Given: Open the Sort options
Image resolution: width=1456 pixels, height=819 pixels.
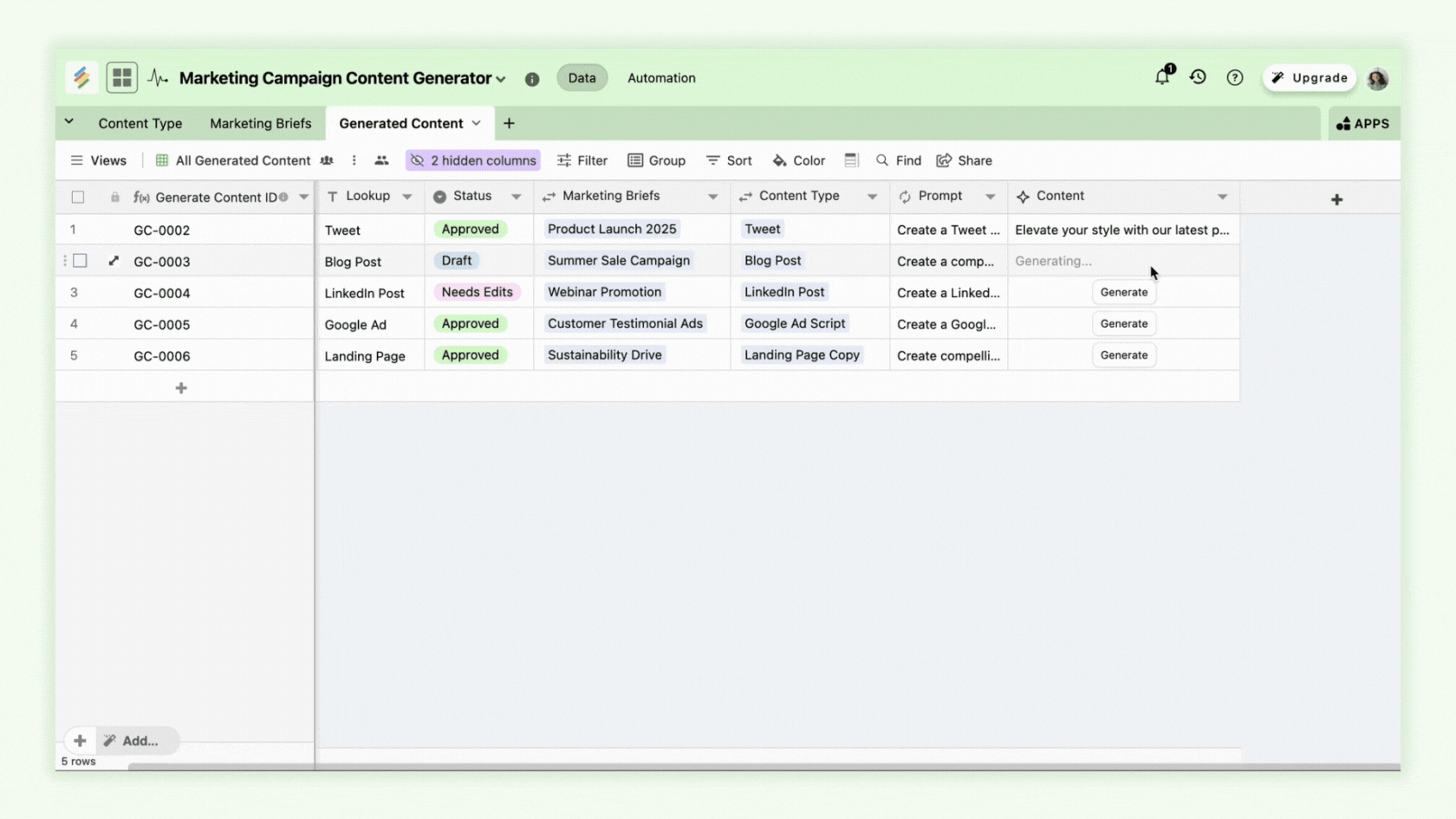Looking at the screenshot, I should (x=729, y=160).
